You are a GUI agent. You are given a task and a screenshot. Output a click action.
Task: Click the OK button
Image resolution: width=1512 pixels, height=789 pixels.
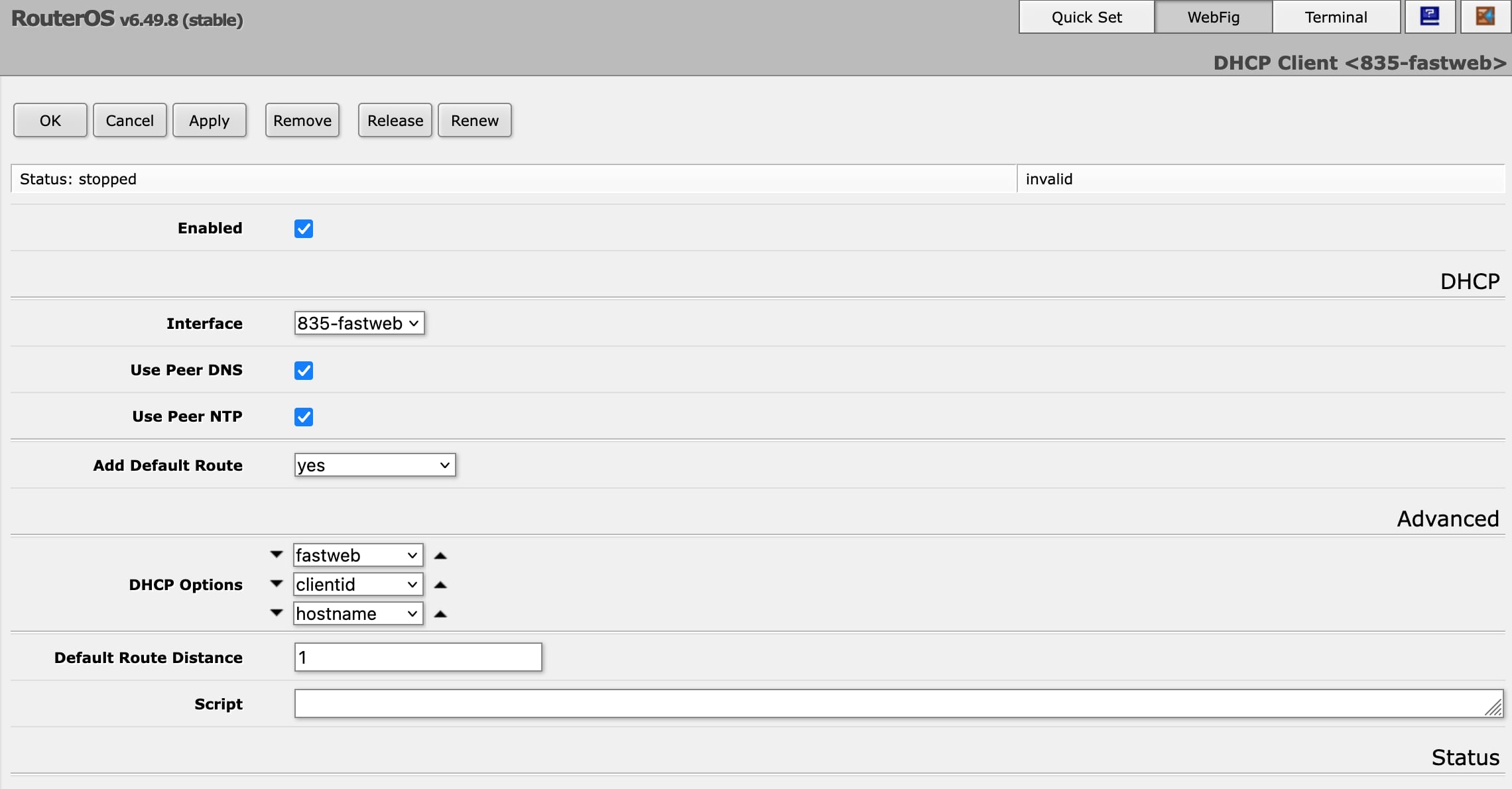(x=50, y=121)
